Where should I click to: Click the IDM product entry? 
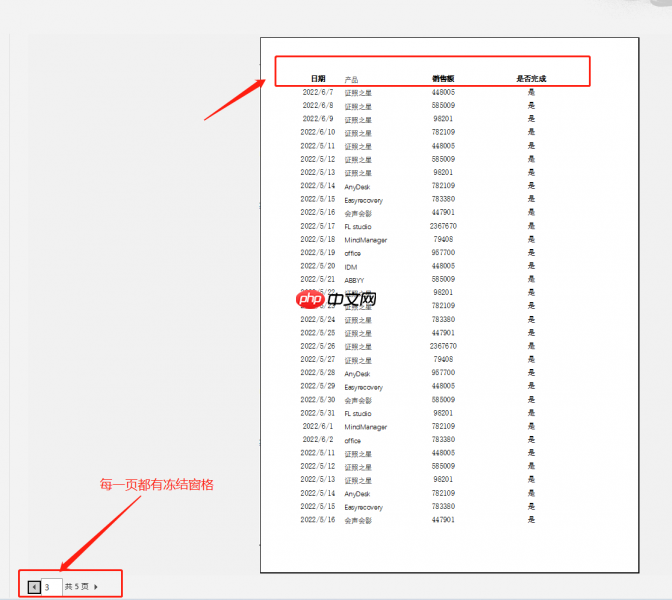351,267
